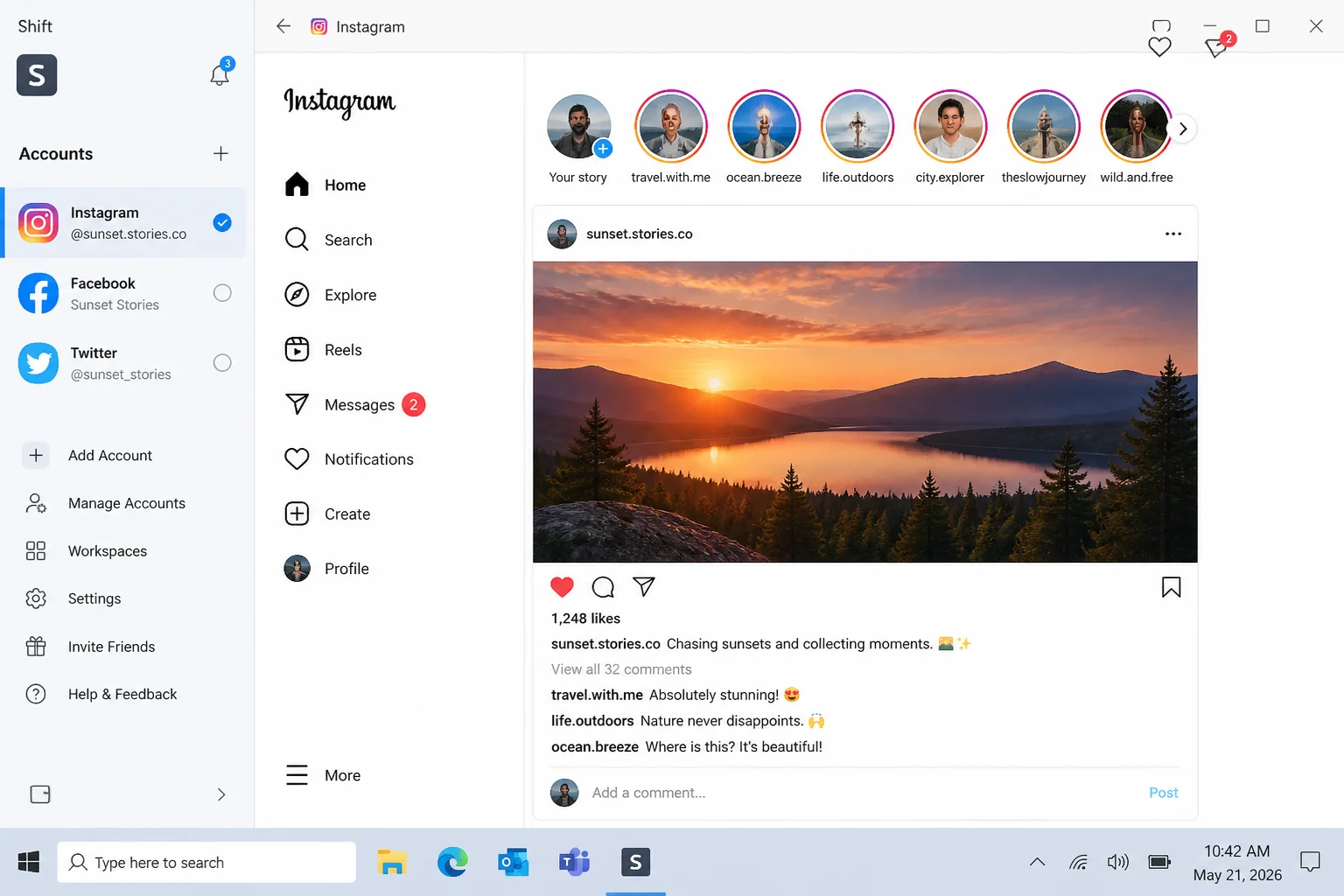Open Reels
Viewport: 1344px width, 896px height.
(x=323, y=350)
